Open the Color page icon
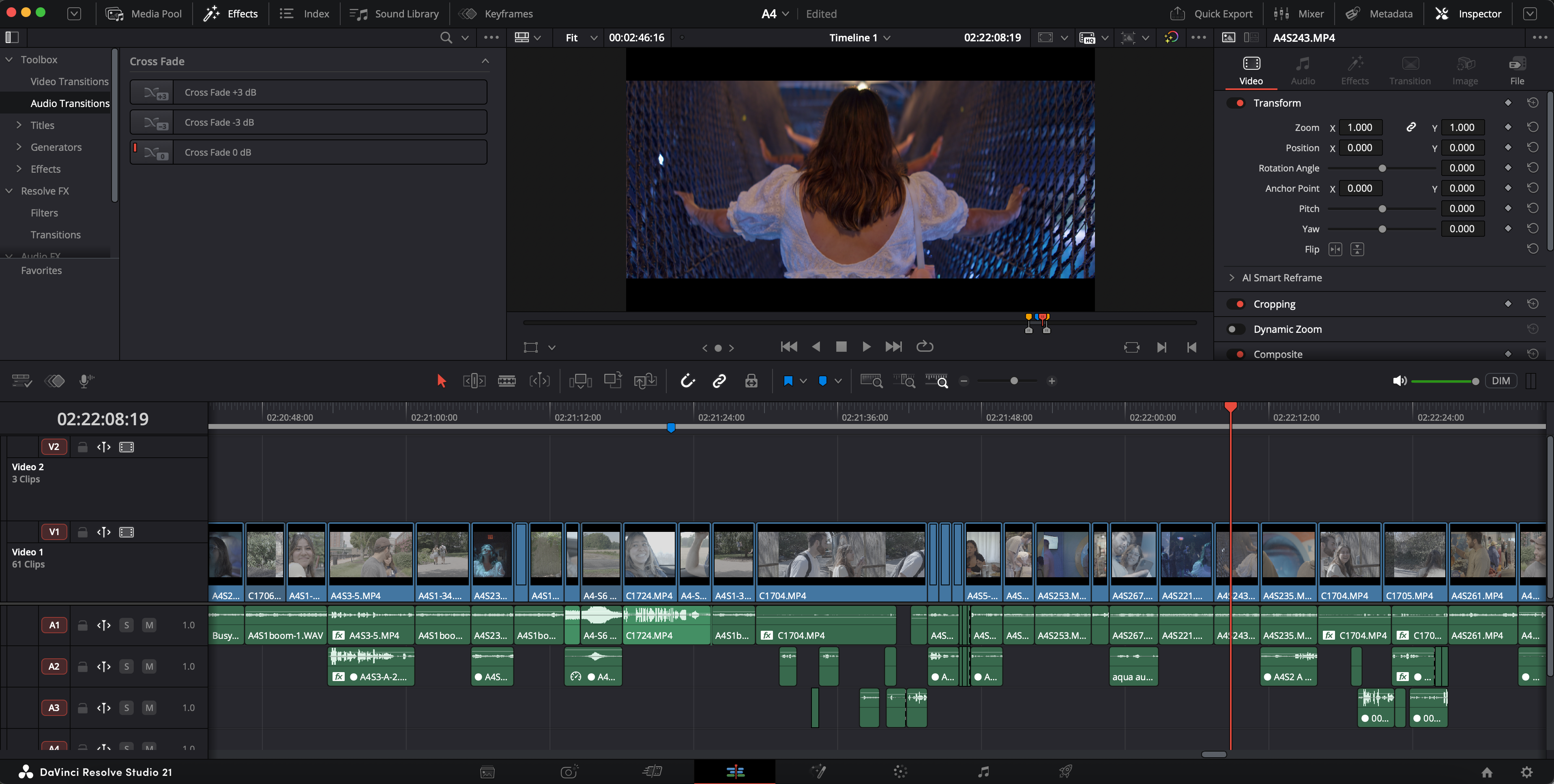 [900, 771]
